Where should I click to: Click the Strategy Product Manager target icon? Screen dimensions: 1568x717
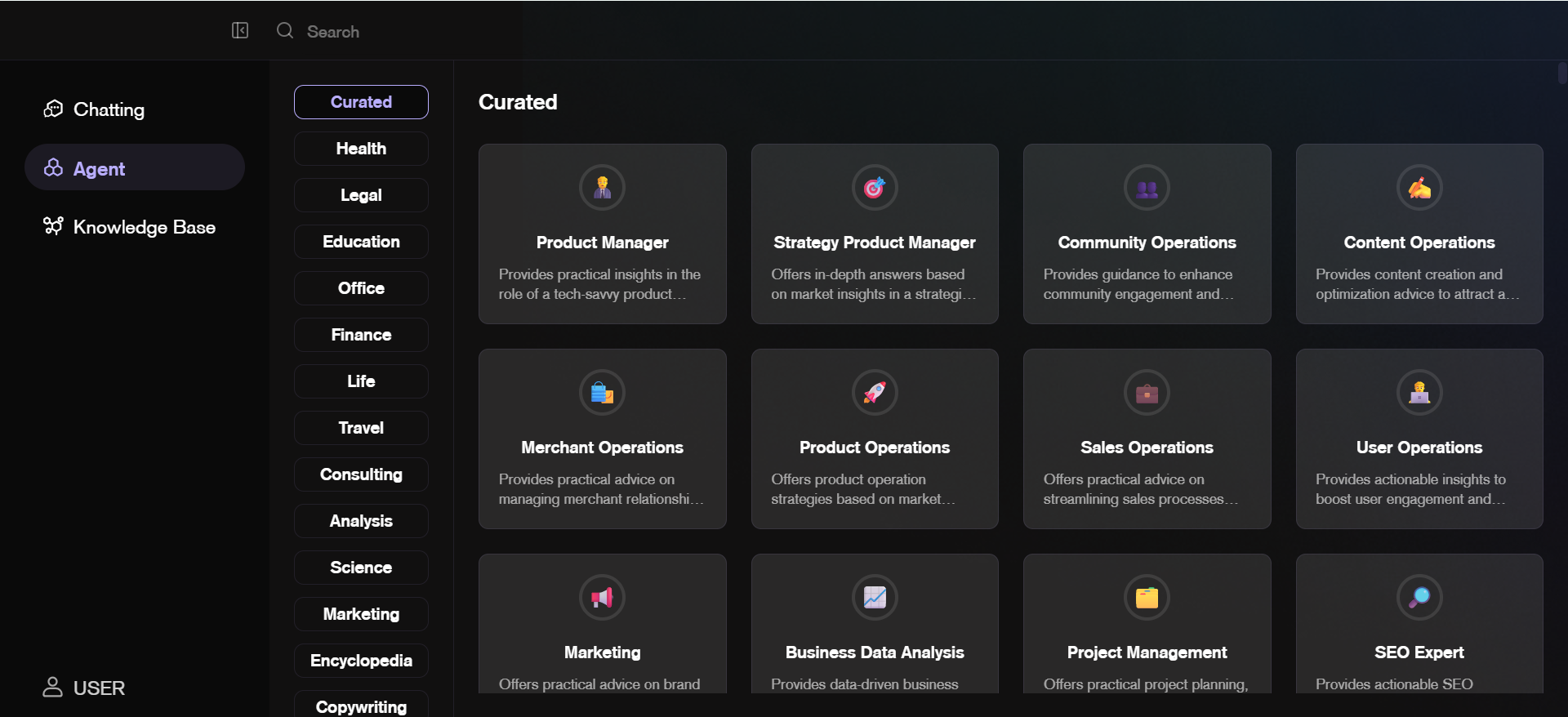tap(875, 188)
